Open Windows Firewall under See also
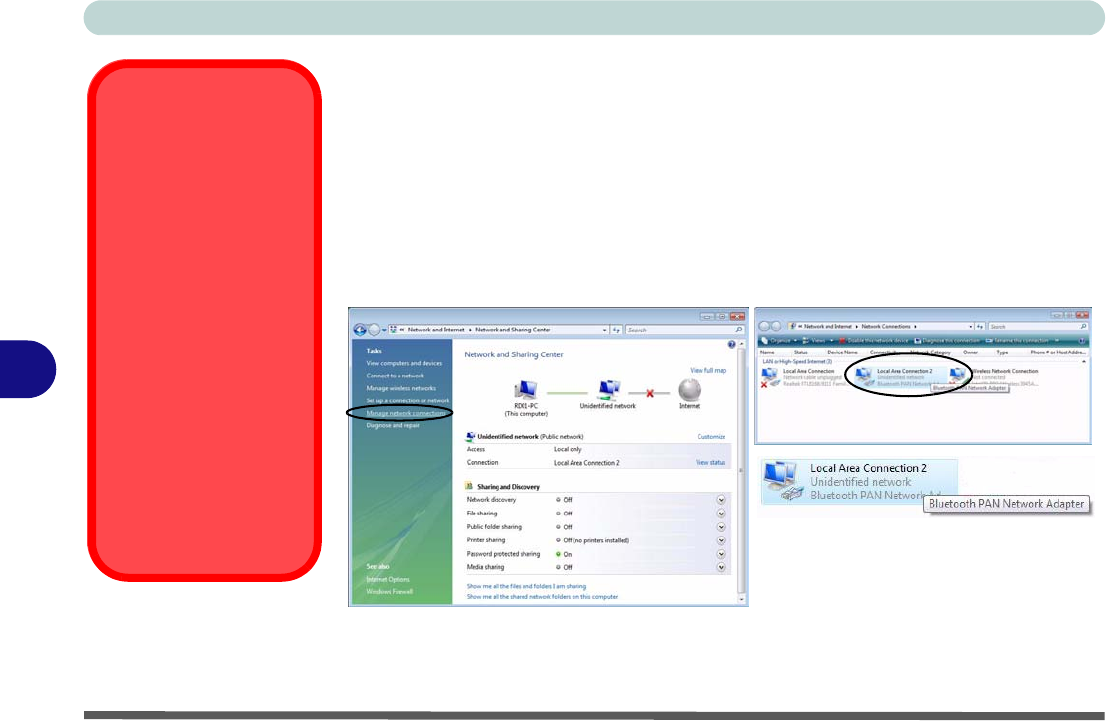The width and height of the screenshot is (1106, 721). coord(389,592)
